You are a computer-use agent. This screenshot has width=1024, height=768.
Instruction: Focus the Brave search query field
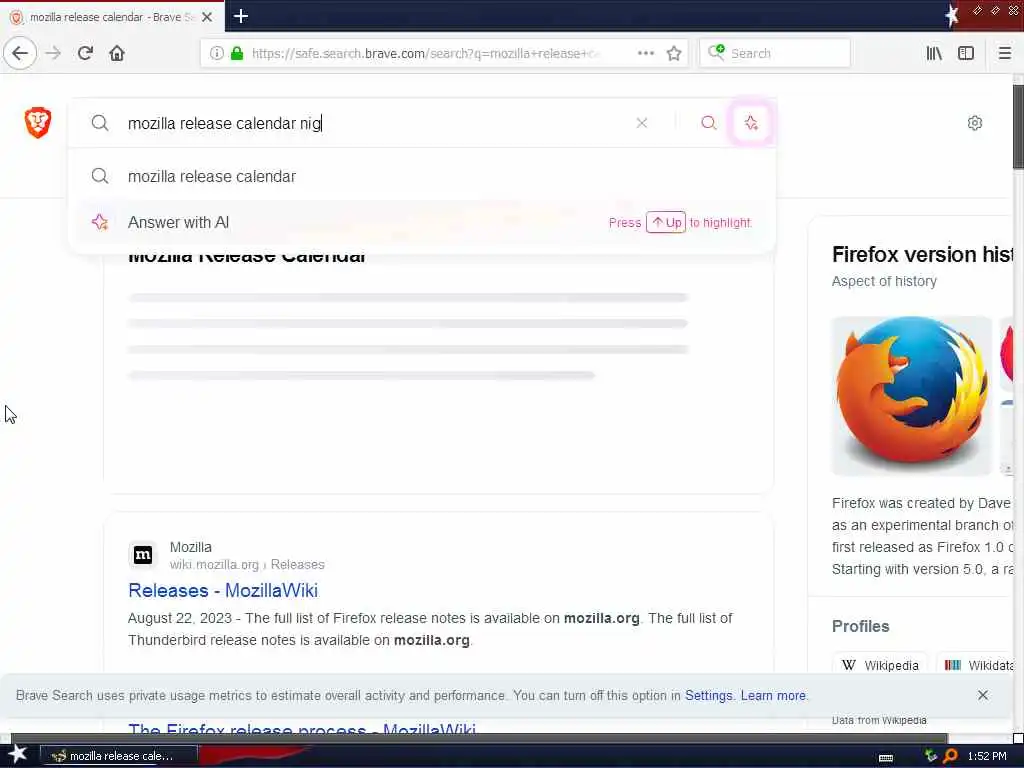click(x=372, y=123)
